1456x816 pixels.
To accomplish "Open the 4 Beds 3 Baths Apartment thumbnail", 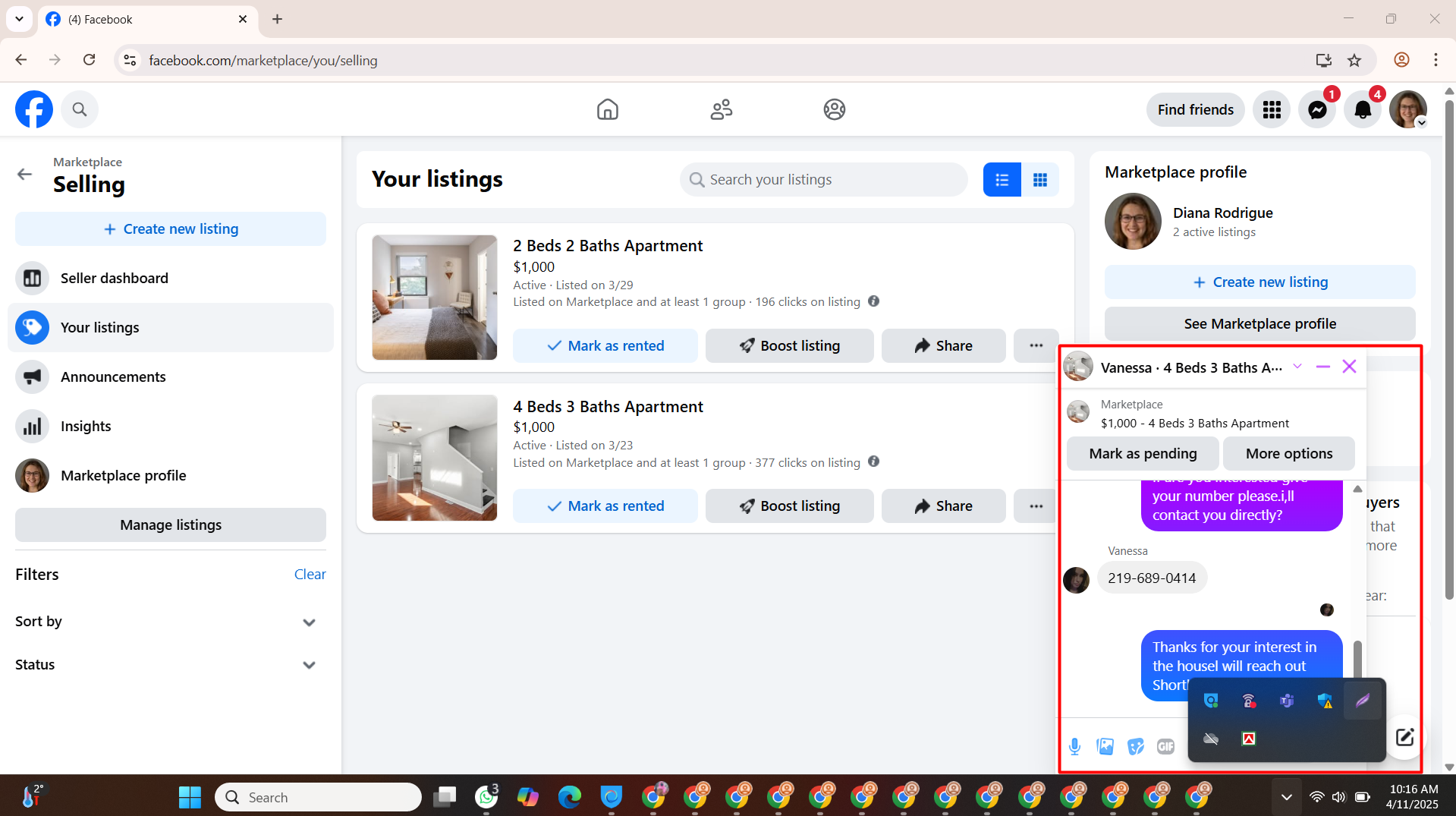I will (x=434, y=458).
